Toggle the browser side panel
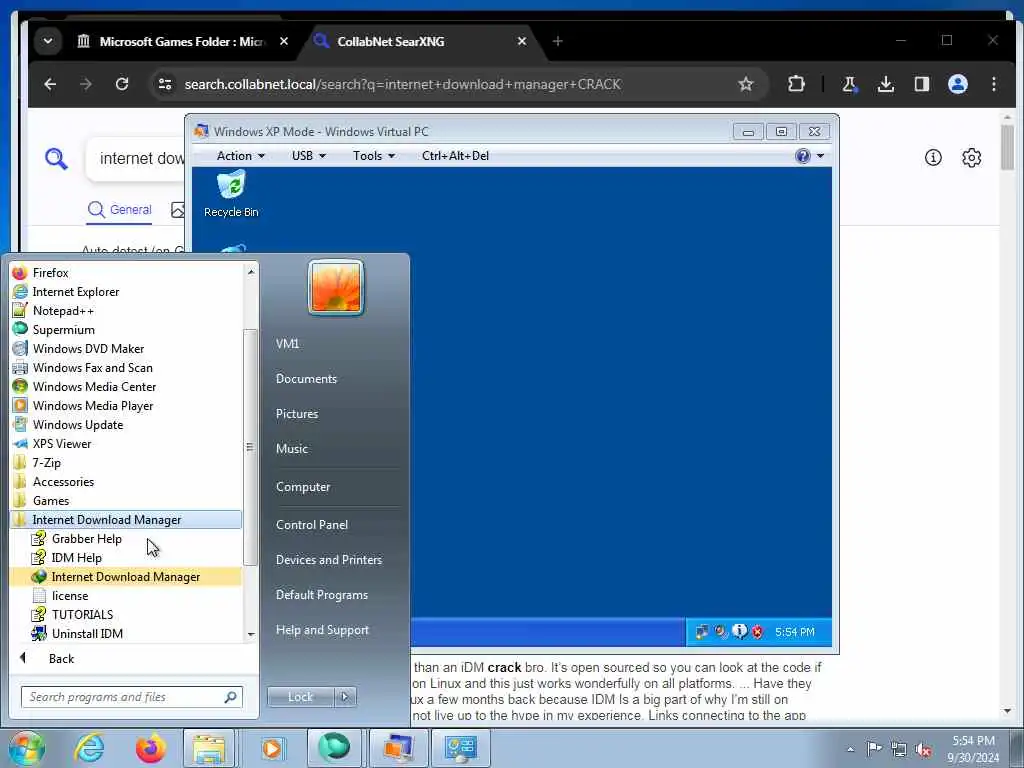This screenshot has height=768, width=1024. coord(921,84)
